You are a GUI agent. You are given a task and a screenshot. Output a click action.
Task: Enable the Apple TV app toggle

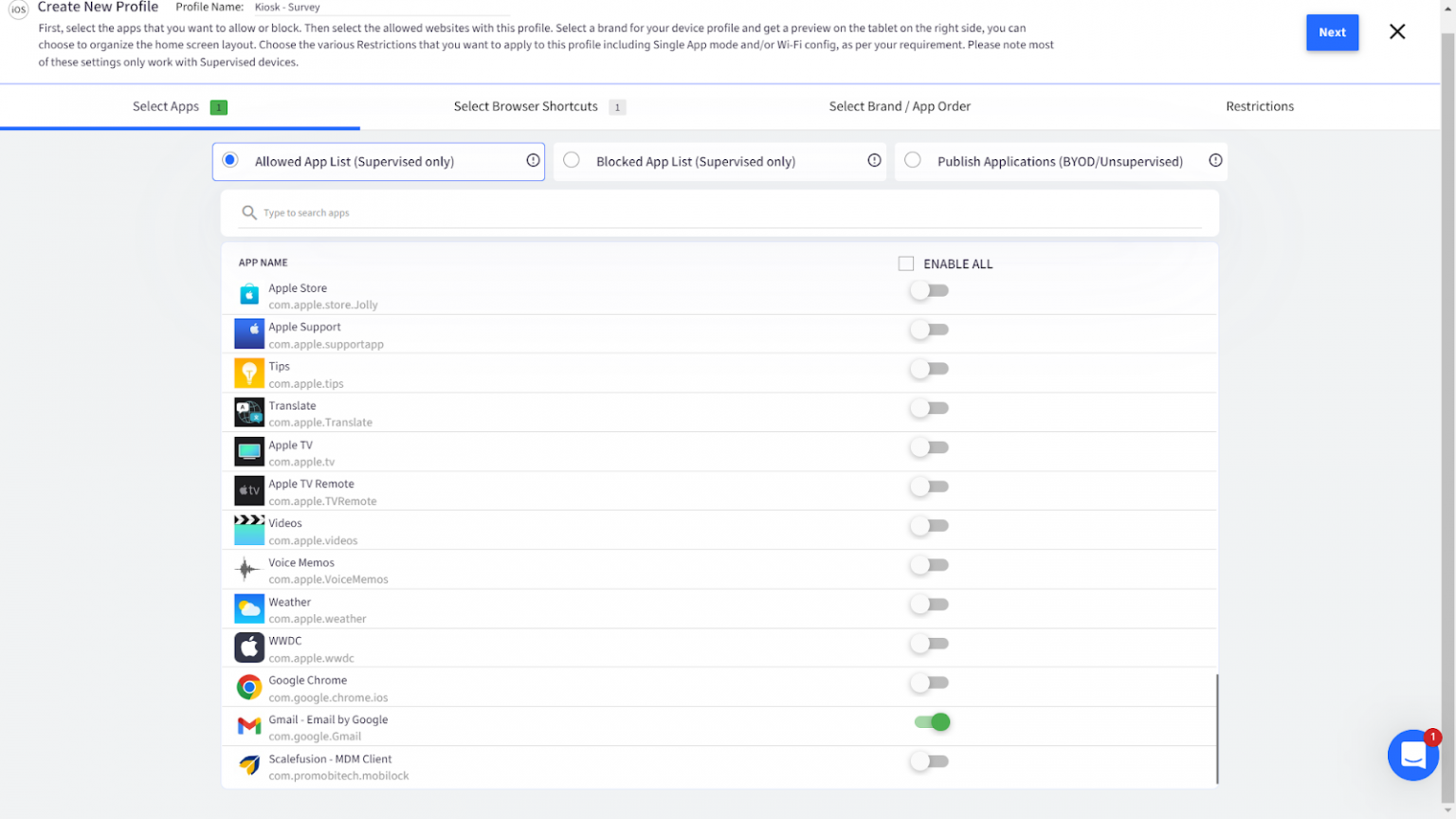coord(929,447)
